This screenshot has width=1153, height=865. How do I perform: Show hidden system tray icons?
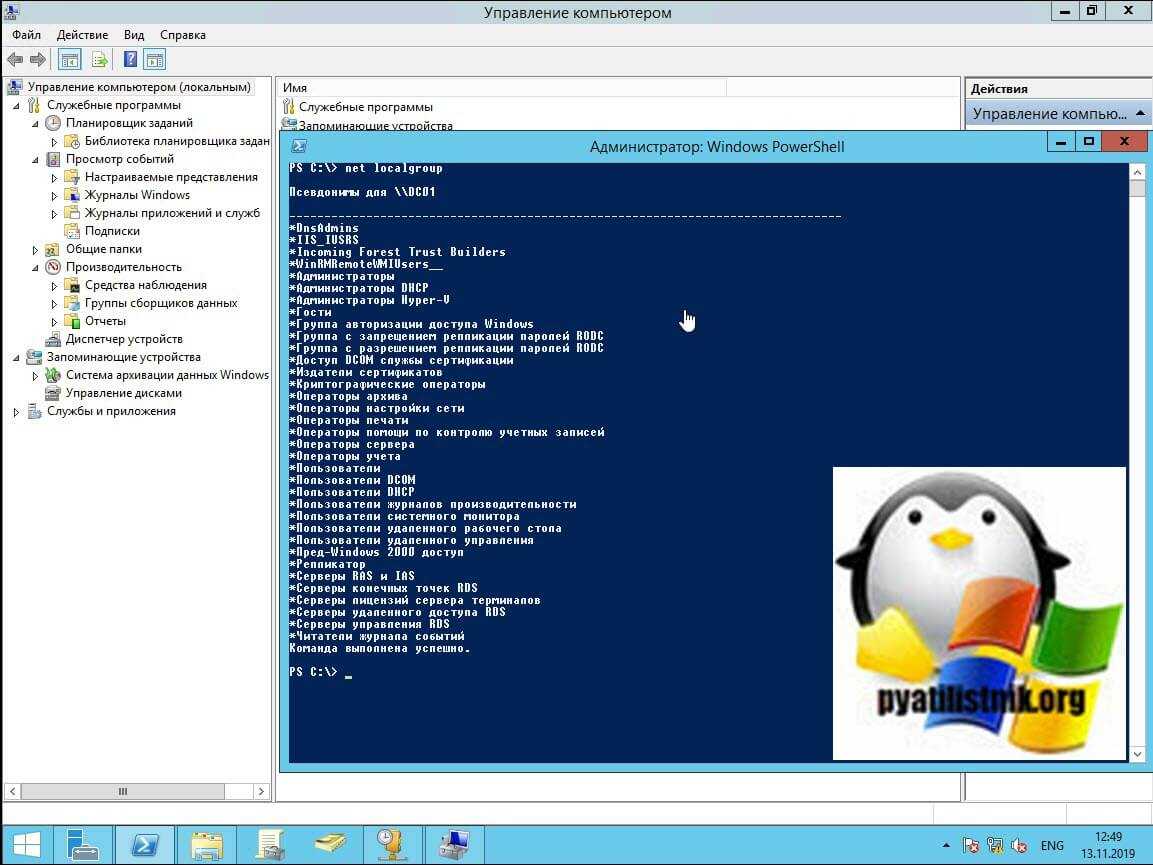[x=945, y=846]
